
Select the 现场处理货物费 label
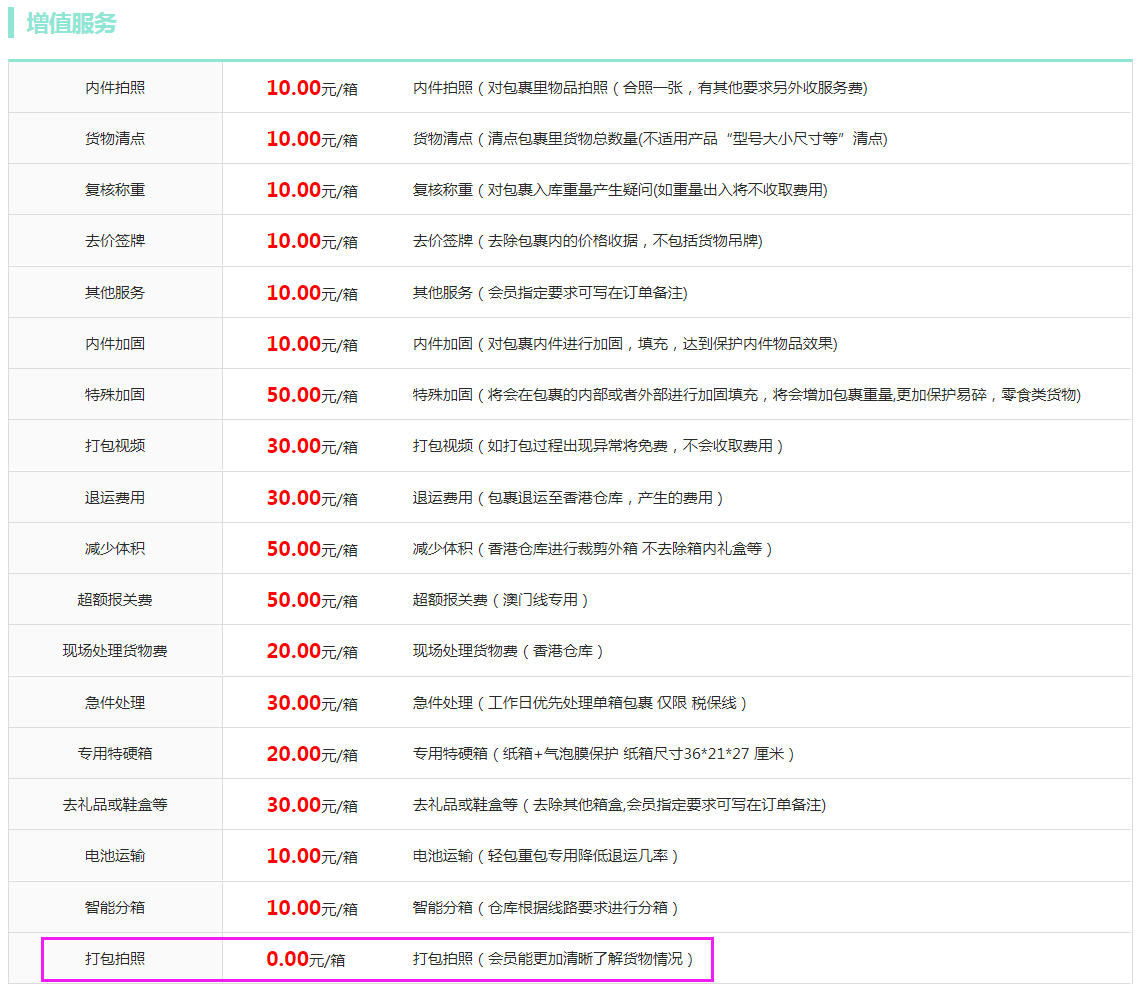pyautogui.click(x=115, y=651)
